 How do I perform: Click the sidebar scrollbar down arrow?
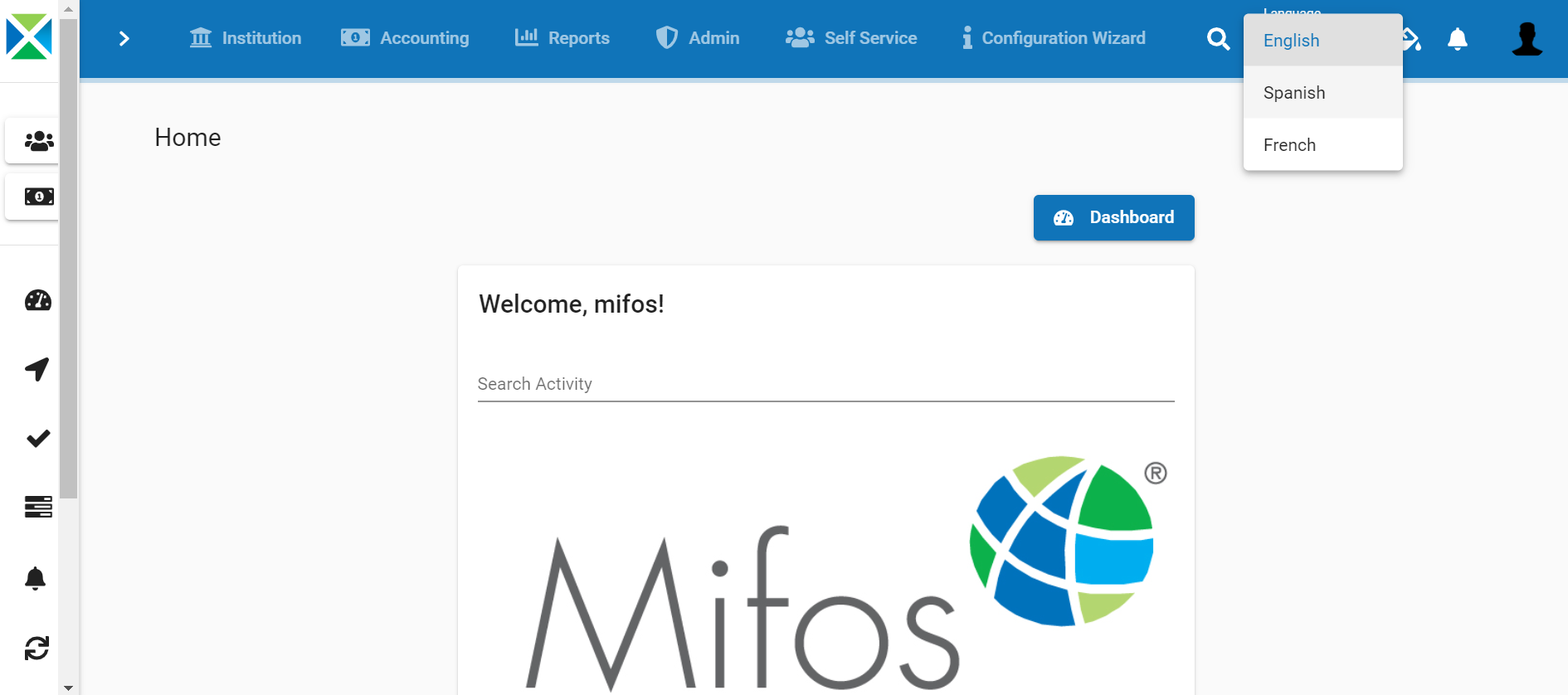coord(69,688)
